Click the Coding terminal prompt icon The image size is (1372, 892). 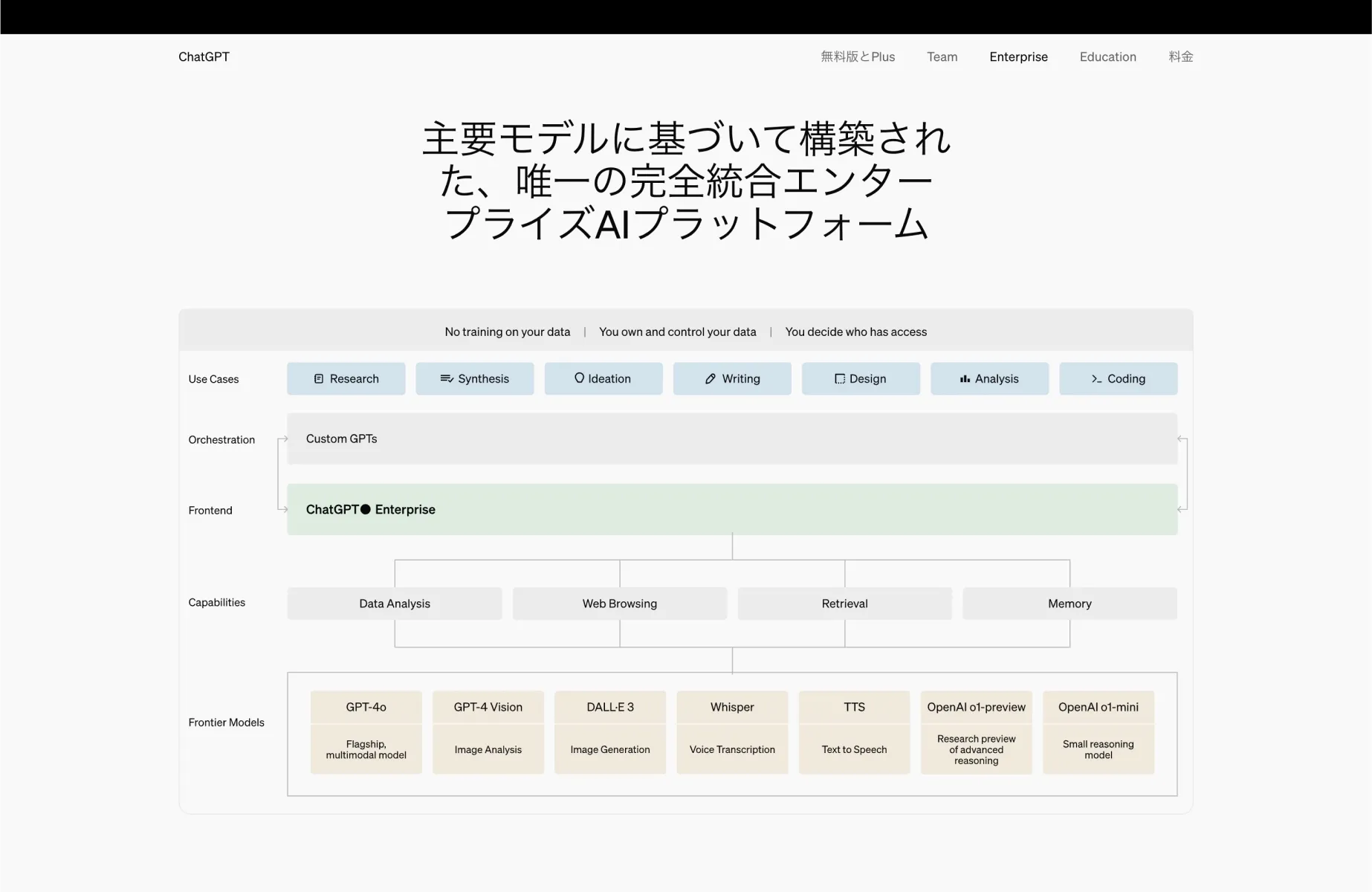click(1096, 379)
